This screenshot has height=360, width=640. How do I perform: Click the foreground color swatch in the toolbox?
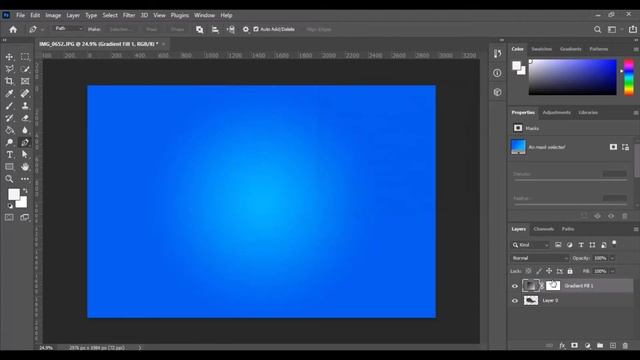click(13, 195)
